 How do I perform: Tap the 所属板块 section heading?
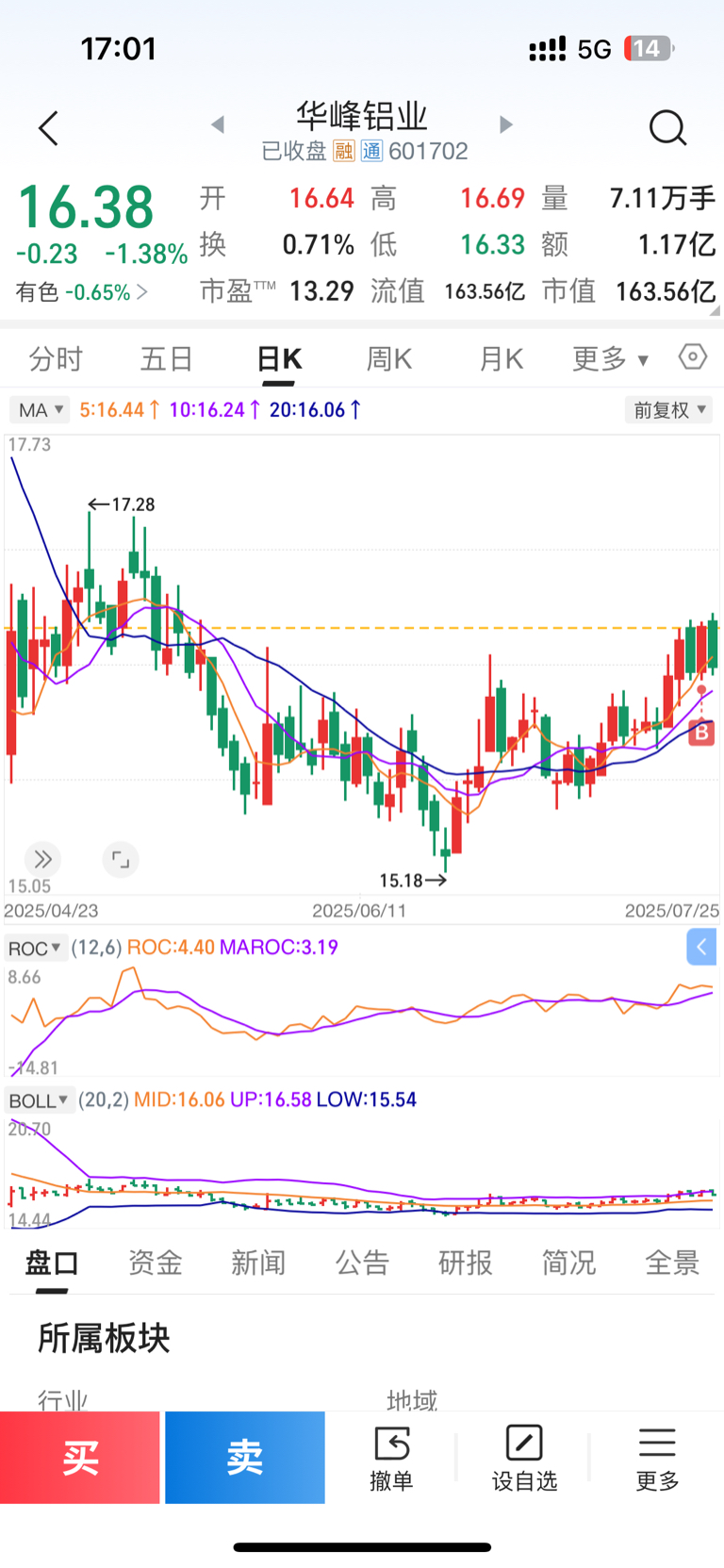[104, 1338]
